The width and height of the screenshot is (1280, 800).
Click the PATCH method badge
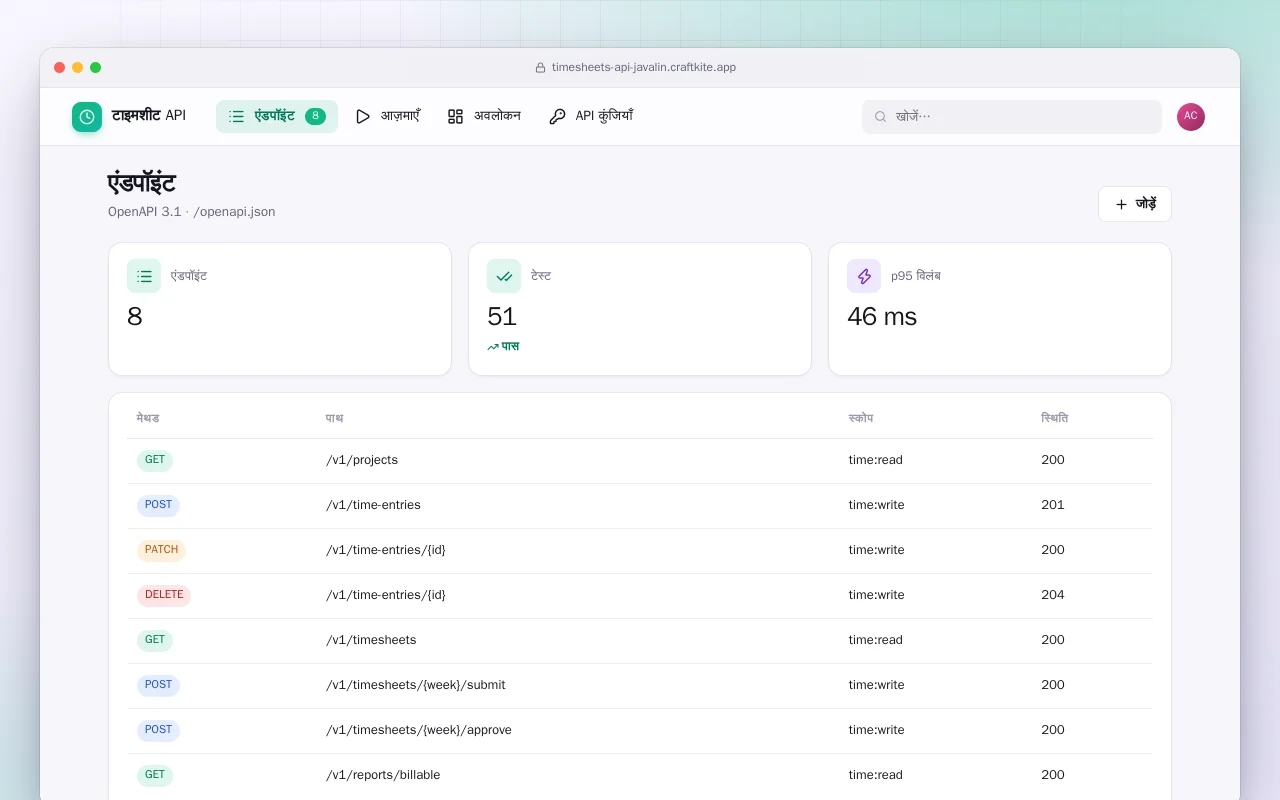coord(161,550)
